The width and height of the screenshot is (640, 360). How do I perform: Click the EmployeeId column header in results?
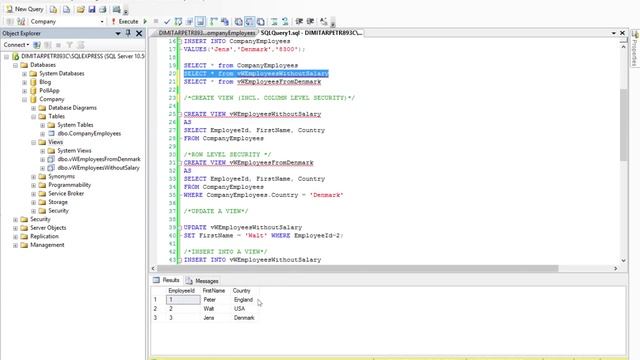tap(181, 291)
